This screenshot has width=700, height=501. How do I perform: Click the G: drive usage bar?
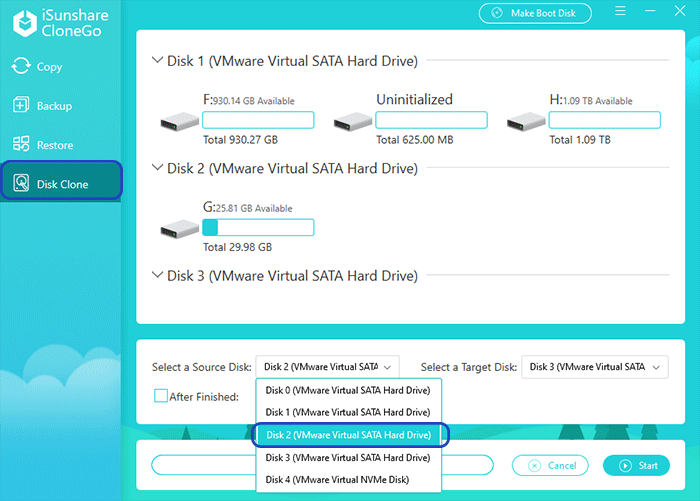click(x=258, y=227)
